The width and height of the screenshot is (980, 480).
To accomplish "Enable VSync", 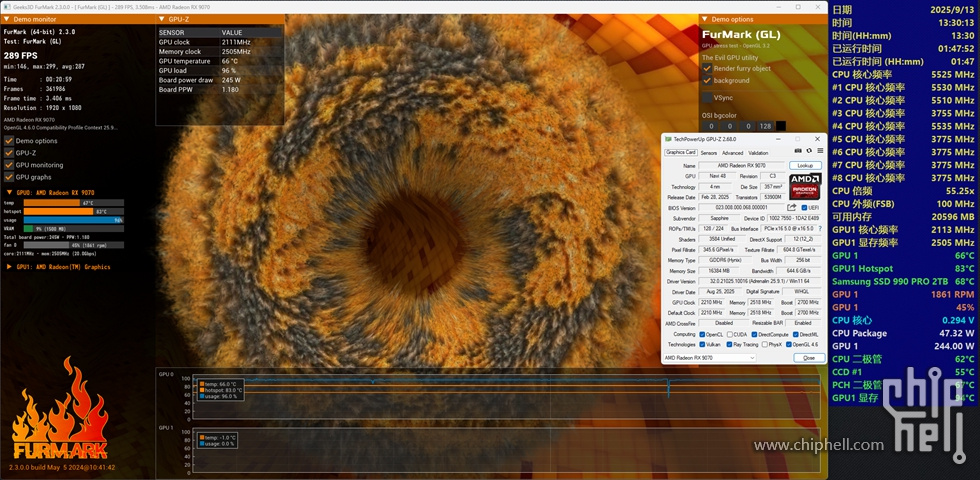I will 707,98.
